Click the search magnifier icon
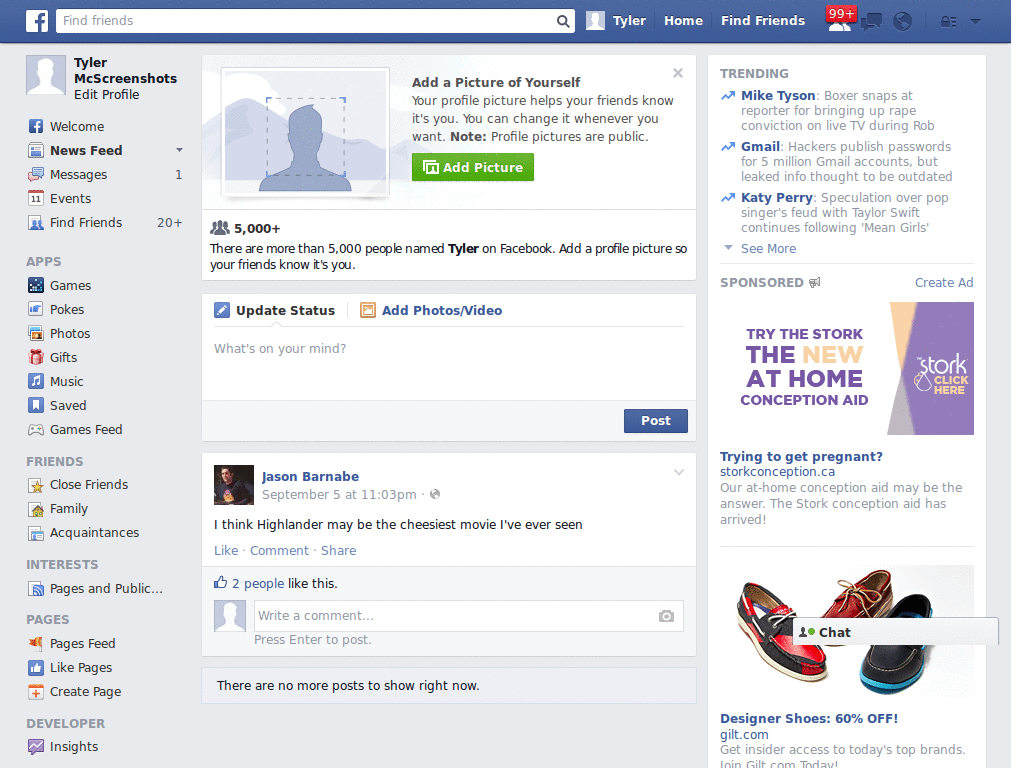This screenshot has width=1024, height=768. click(x=562, y=21)
